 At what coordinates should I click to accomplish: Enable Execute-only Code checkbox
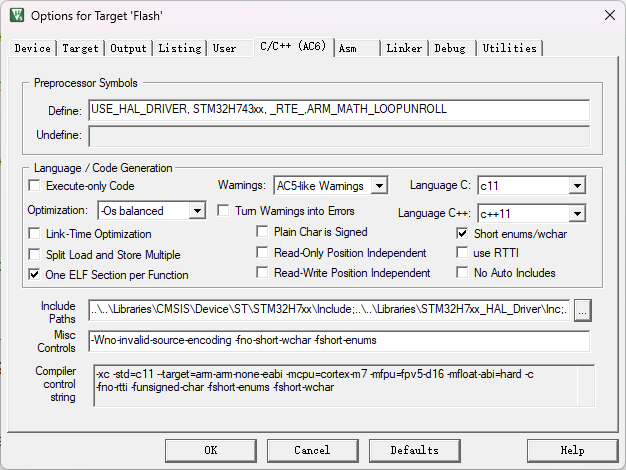point(35,186)
